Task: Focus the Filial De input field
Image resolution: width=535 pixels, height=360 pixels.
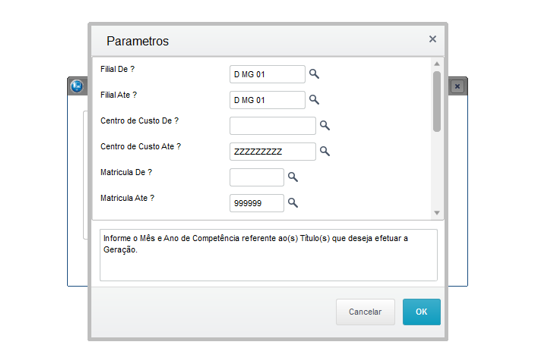Action: tap(267, 74)
